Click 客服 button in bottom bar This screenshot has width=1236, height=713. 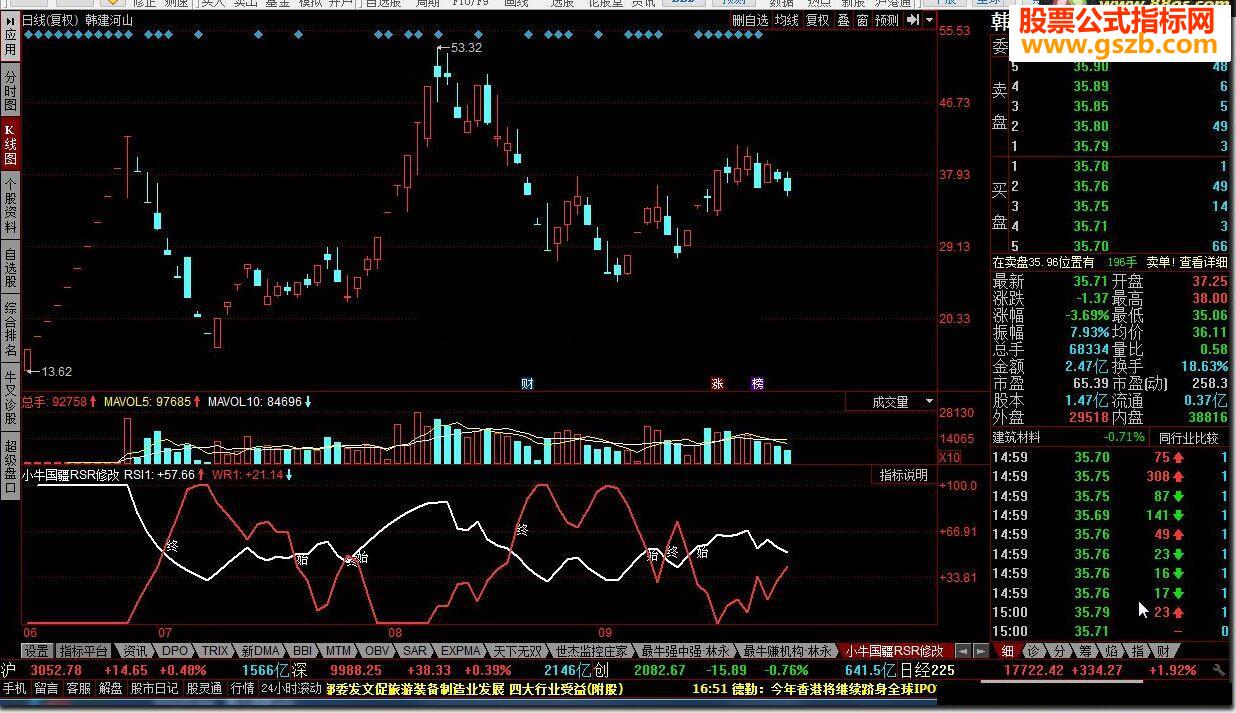[x=78, y=689]
